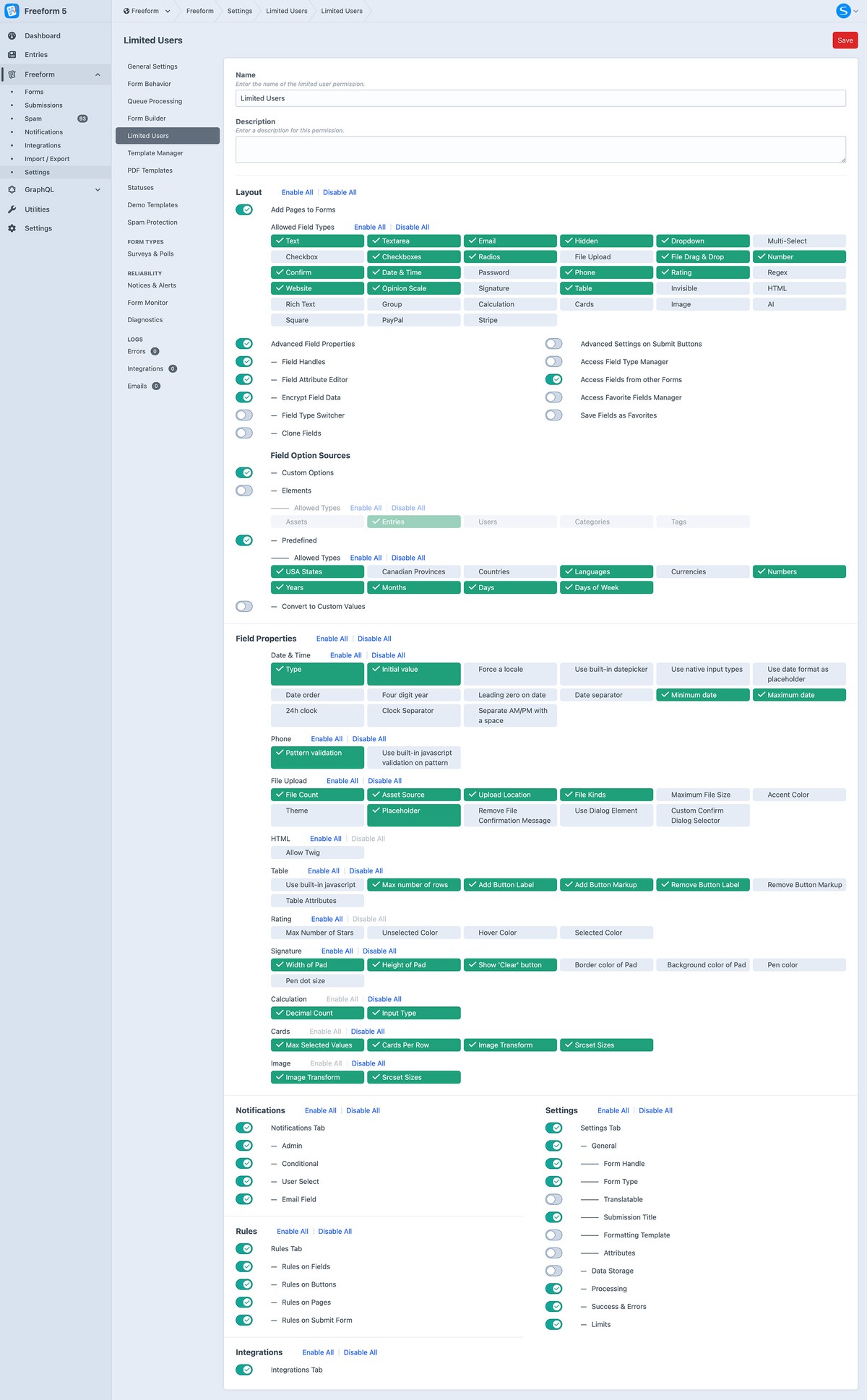This screenshot has width=867, height=1400.
Task: Click into the Description textarea
Action: pyautogui.click(x=540, y=150)
